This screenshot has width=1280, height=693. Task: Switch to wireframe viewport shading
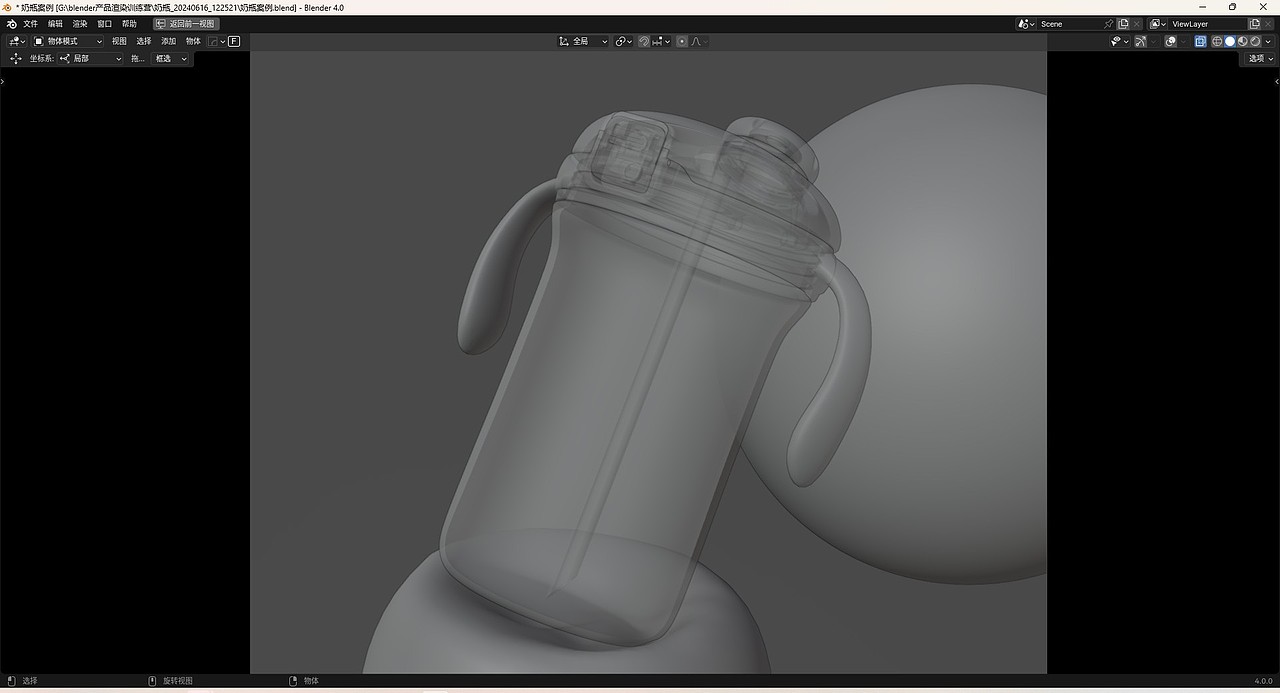coord(1217,41)
